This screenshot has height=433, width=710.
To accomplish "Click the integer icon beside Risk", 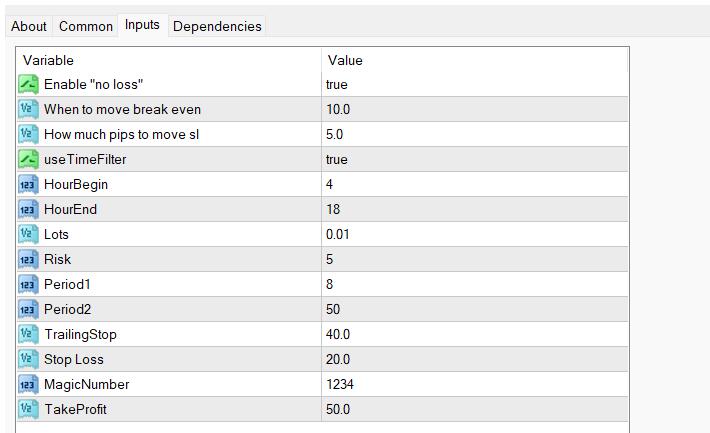I will [28, 260].
